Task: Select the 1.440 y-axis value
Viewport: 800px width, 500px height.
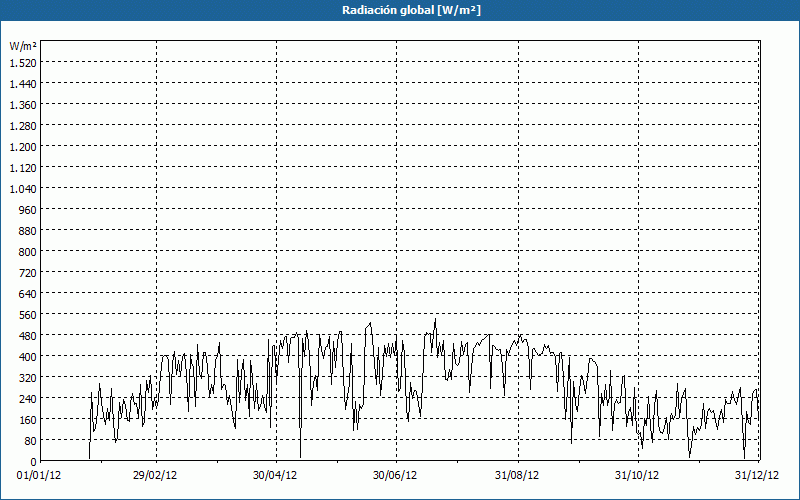Action: 23,84
